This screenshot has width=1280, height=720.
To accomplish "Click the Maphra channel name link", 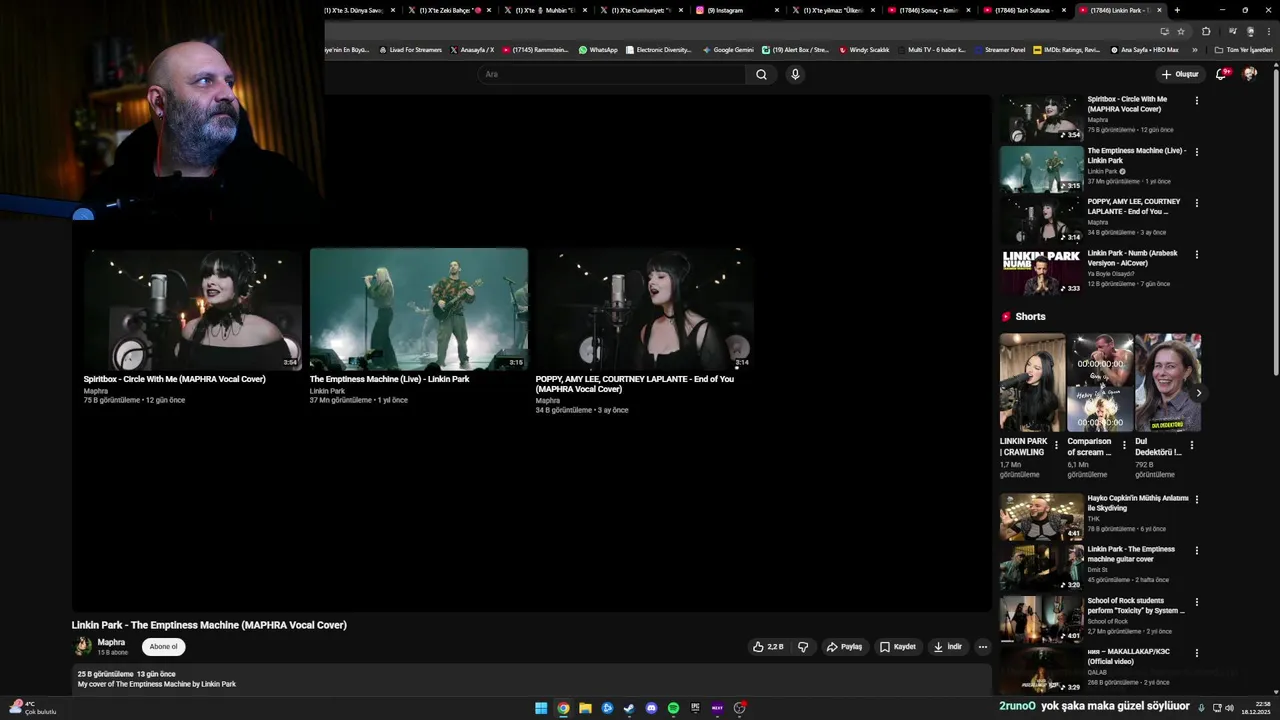I will point(111,642).
